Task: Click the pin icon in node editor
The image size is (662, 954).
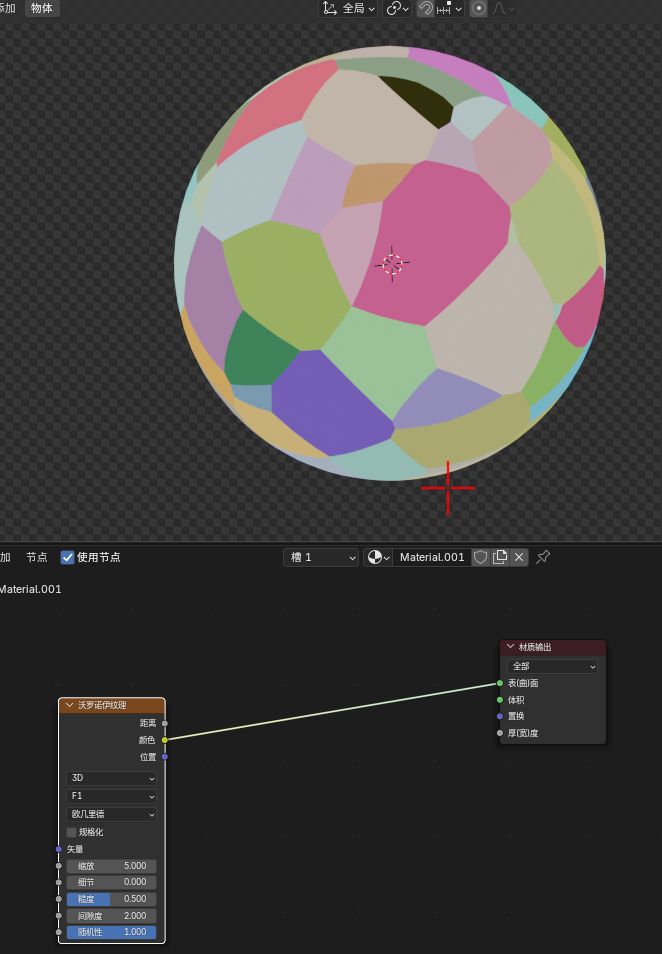Action: pos(544,557)
